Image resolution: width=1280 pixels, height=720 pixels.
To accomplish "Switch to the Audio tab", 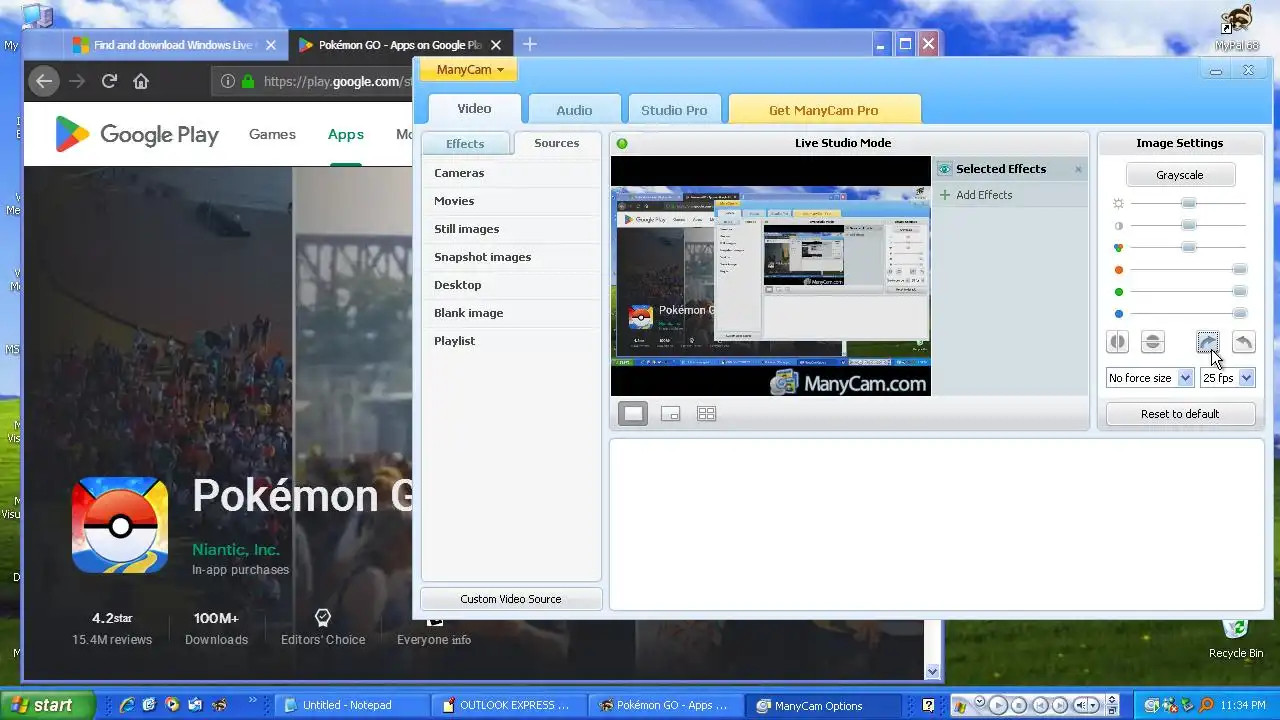I will (574, 110).
